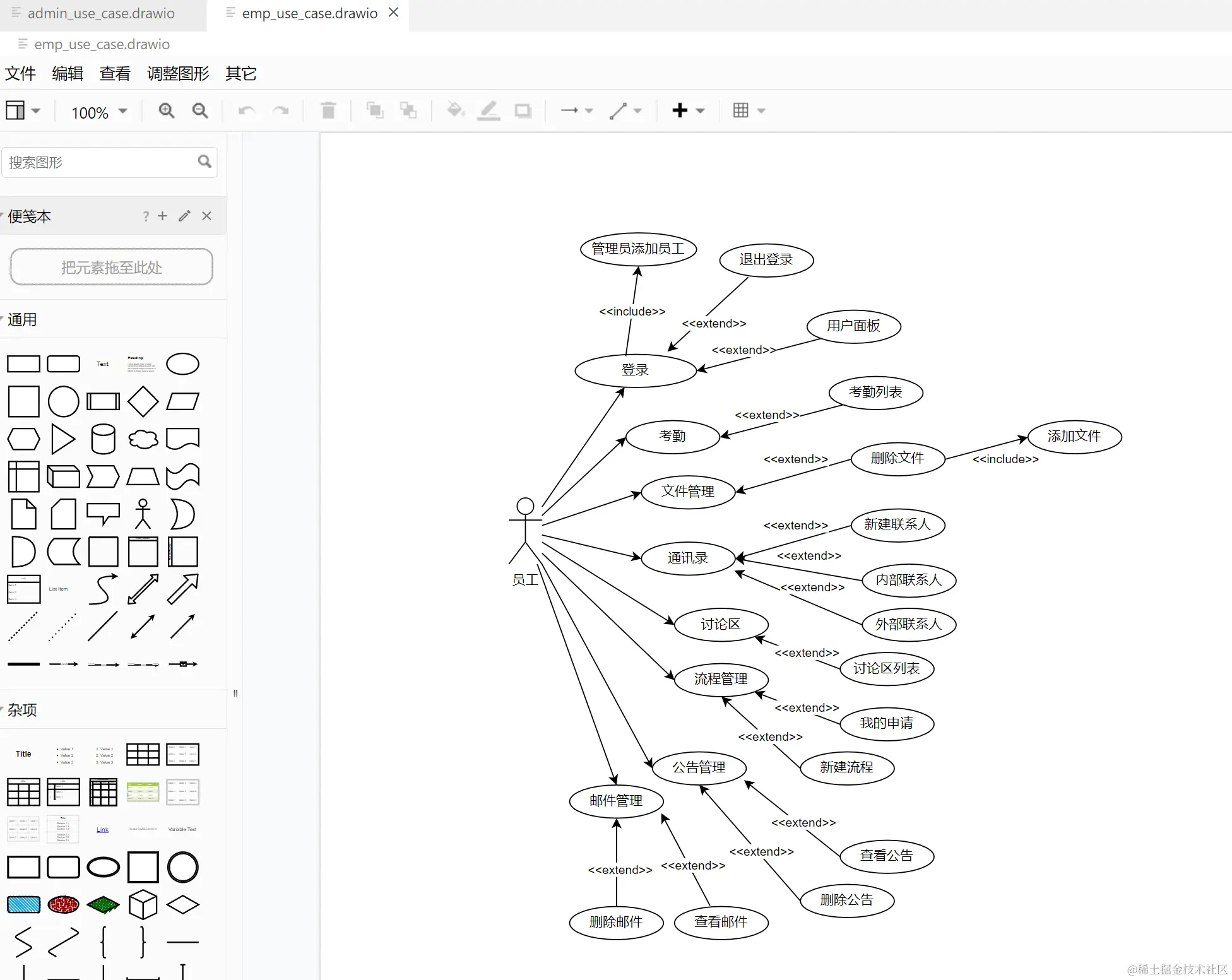This screenshot has height=980, width=1232.
Task: Pick the cylinder shape from the general shapes
Action: pyautogui.click(x=103, y=439)
